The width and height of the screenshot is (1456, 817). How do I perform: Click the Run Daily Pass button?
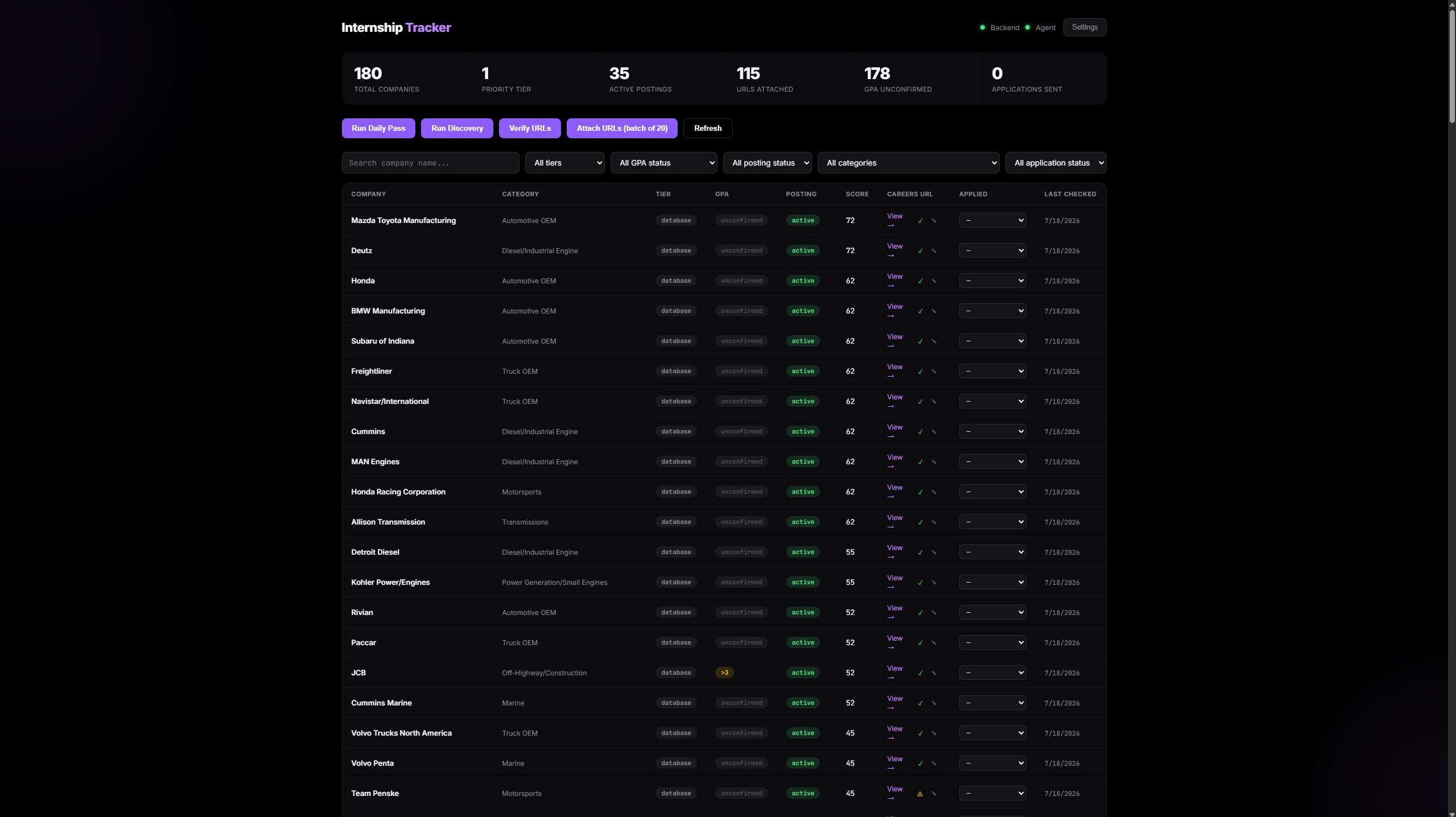point(378,128)
